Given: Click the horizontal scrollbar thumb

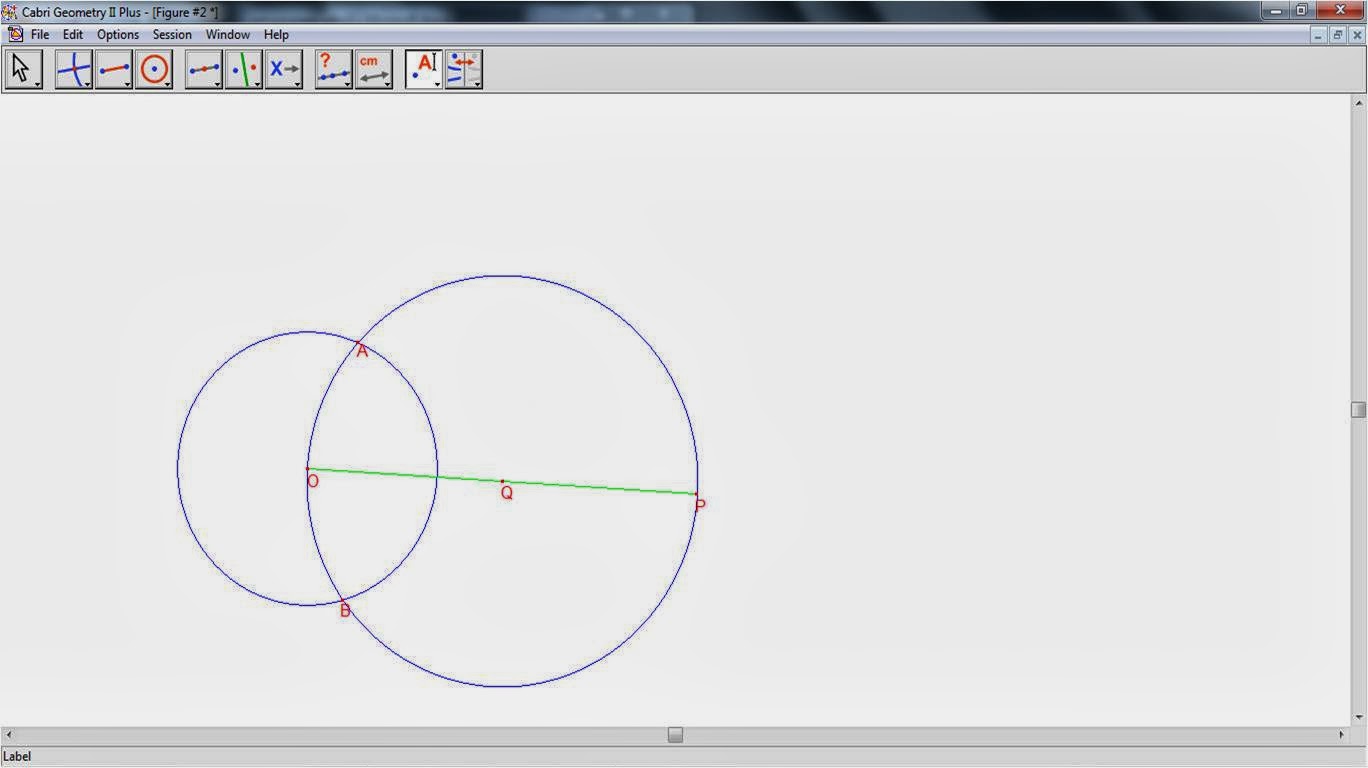Looking at the screenshot, I should pos(675,735).
